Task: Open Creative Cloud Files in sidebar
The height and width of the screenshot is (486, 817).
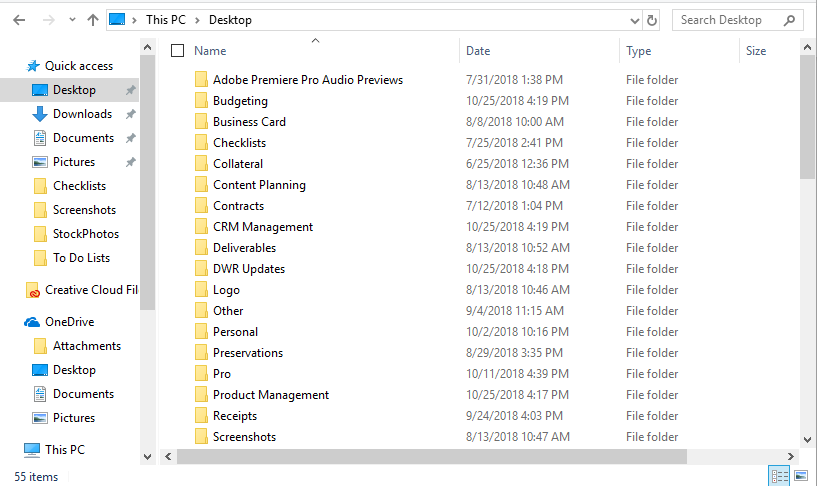Action: click(x=82, y=290)
